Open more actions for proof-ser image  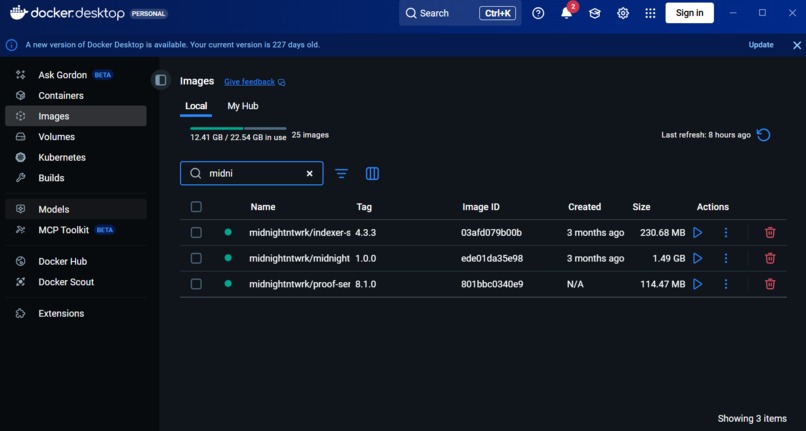coord(726,284)
